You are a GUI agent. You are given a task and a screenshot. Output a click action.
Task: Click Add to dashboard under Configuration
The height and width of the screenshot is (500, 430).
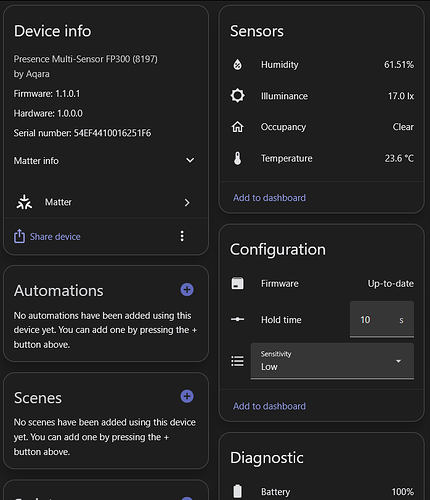click(x=269, y=406)
